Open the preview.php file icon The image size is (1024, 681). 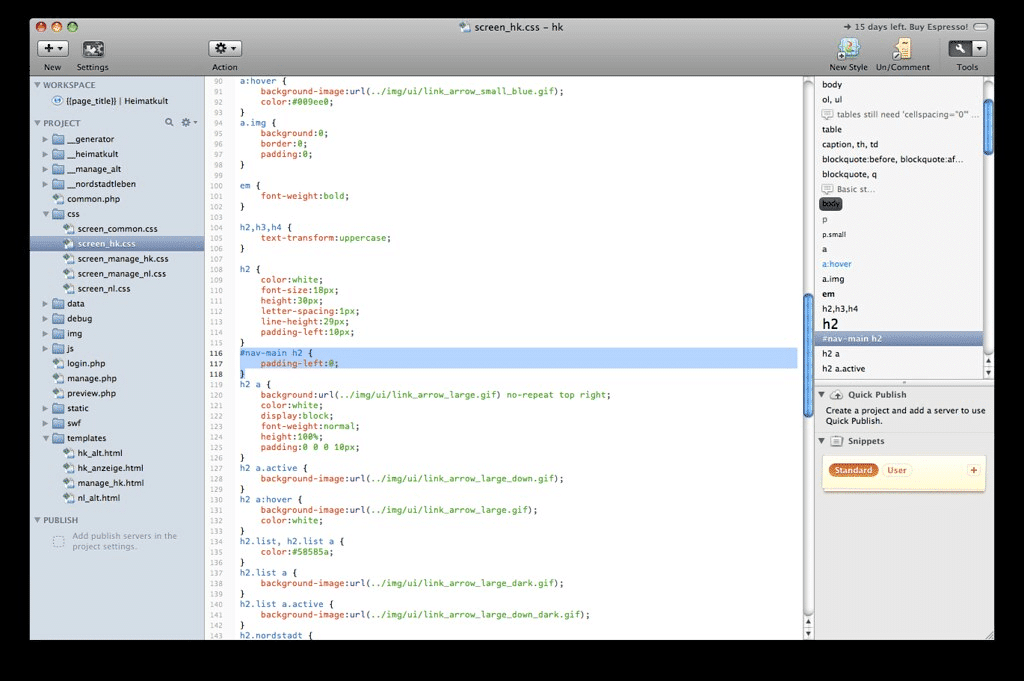(59, 393)
